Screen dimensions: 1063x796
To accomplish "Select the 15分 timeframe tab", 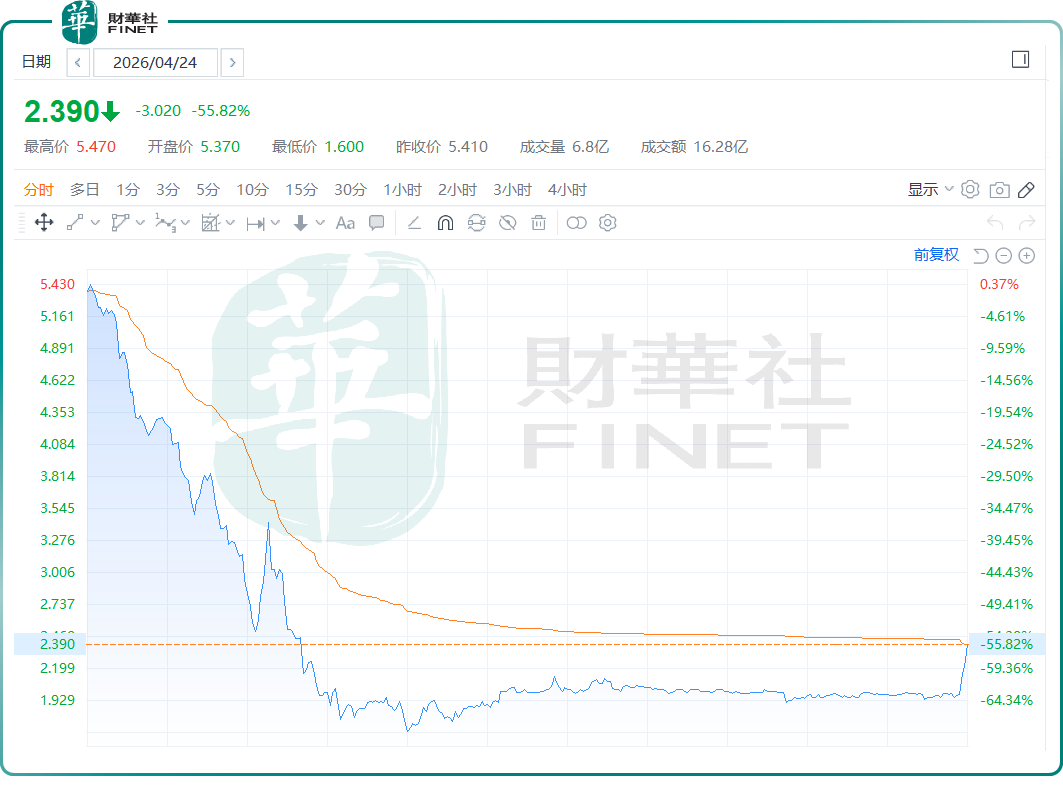I will coord(302,190).
